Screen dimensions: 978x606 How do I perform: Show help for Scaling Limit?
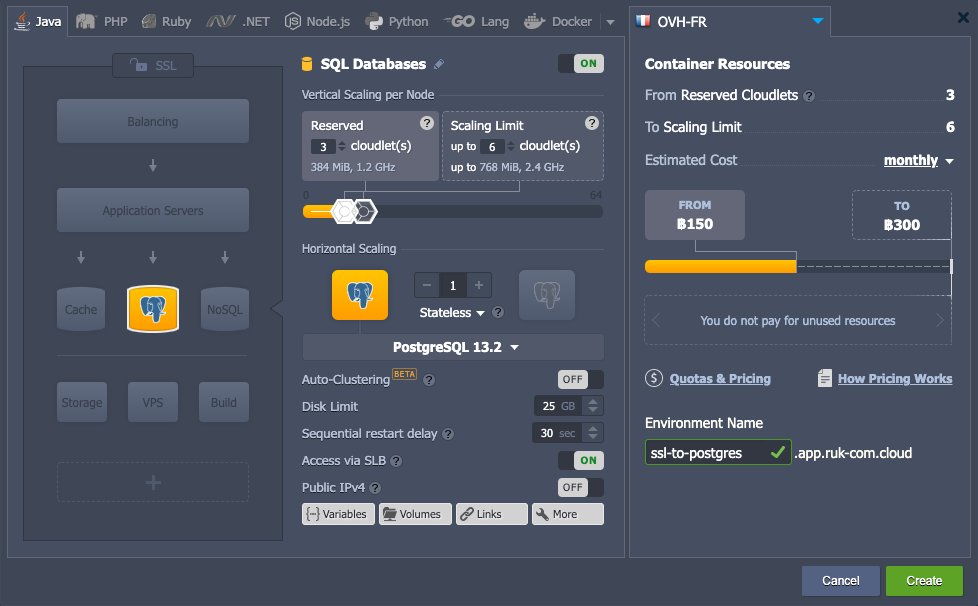tap(592, 123)
